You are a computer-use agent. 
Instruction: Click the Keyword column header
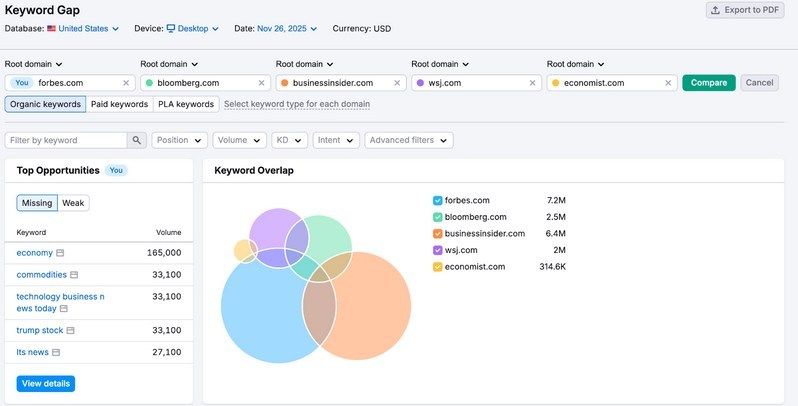point(31,233)
